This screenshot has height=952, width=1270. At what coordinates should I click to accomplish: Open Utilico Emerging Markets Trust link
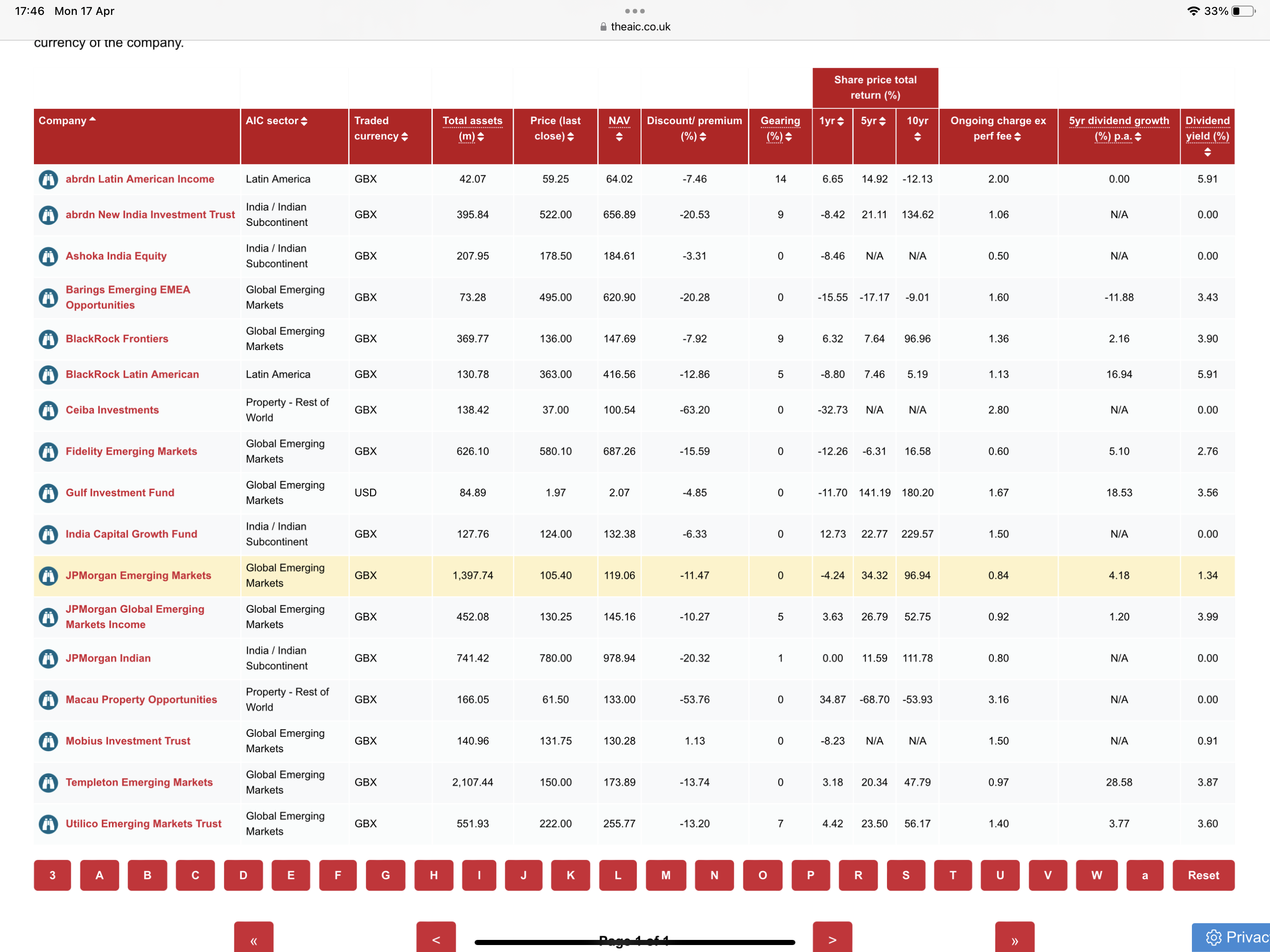(x=144, y=823)
